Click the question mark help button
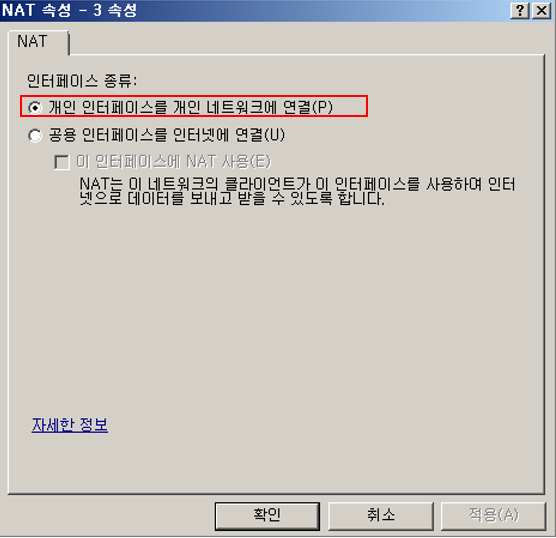Viewport: 556px width, 538px height. pyautogui.click(x=520, y=11)
